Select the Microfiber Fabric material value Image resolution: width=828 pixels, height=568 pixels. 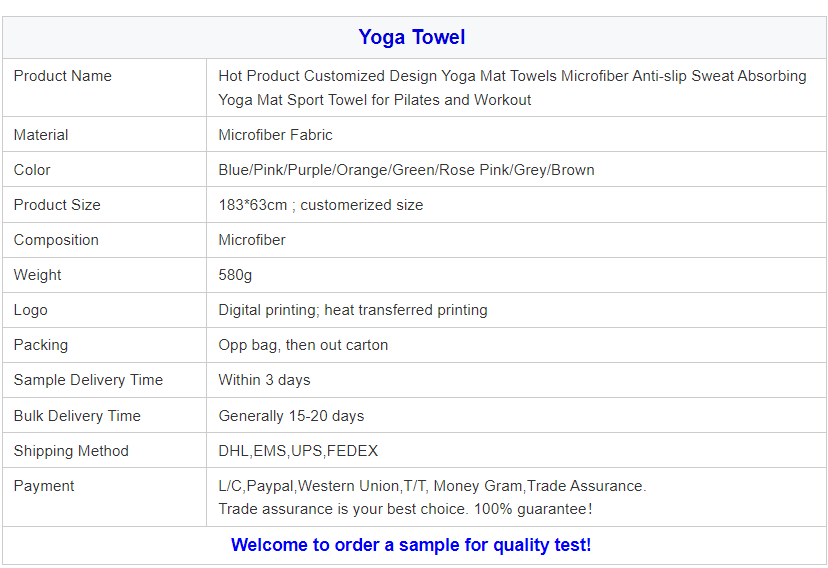tap(276, 135)
